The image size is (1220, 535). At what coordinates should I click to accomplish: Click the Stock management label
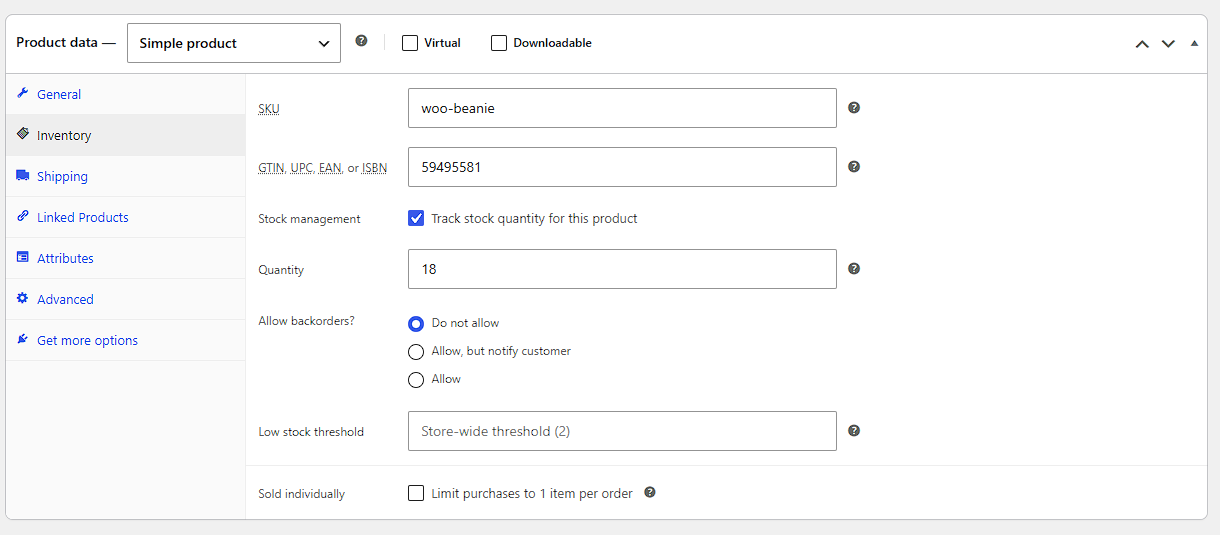[309, 219]
